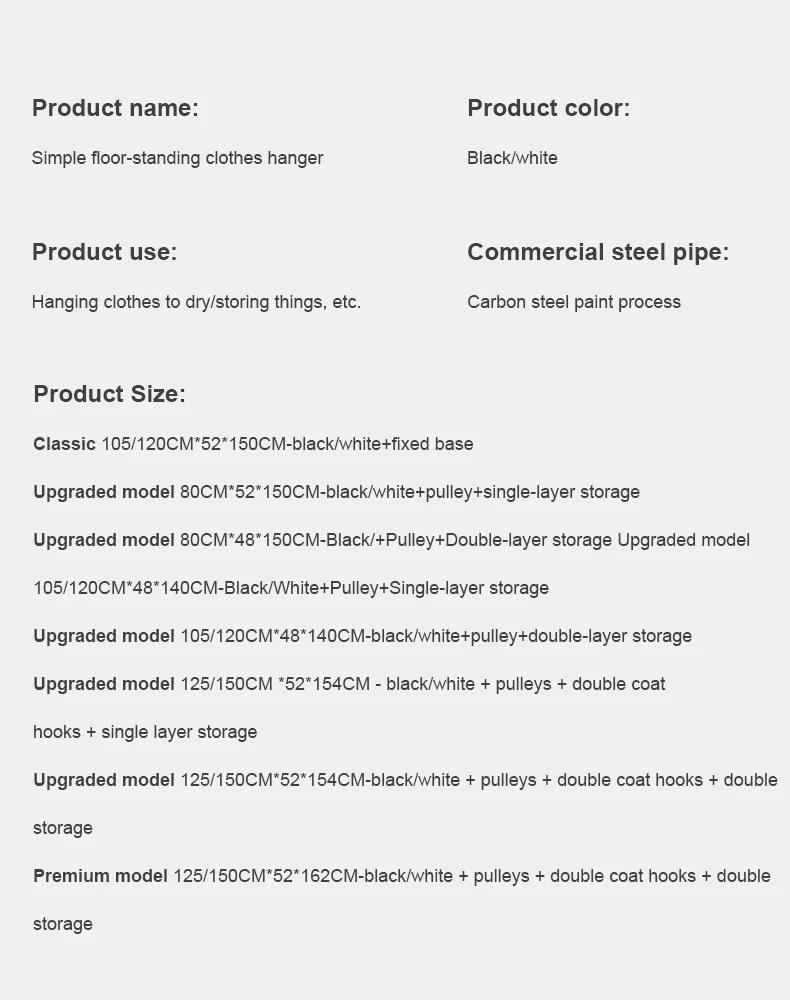Click the 80CM*52*150CM single-layer storage line
790x1000 pixels.
click(337, 492)
